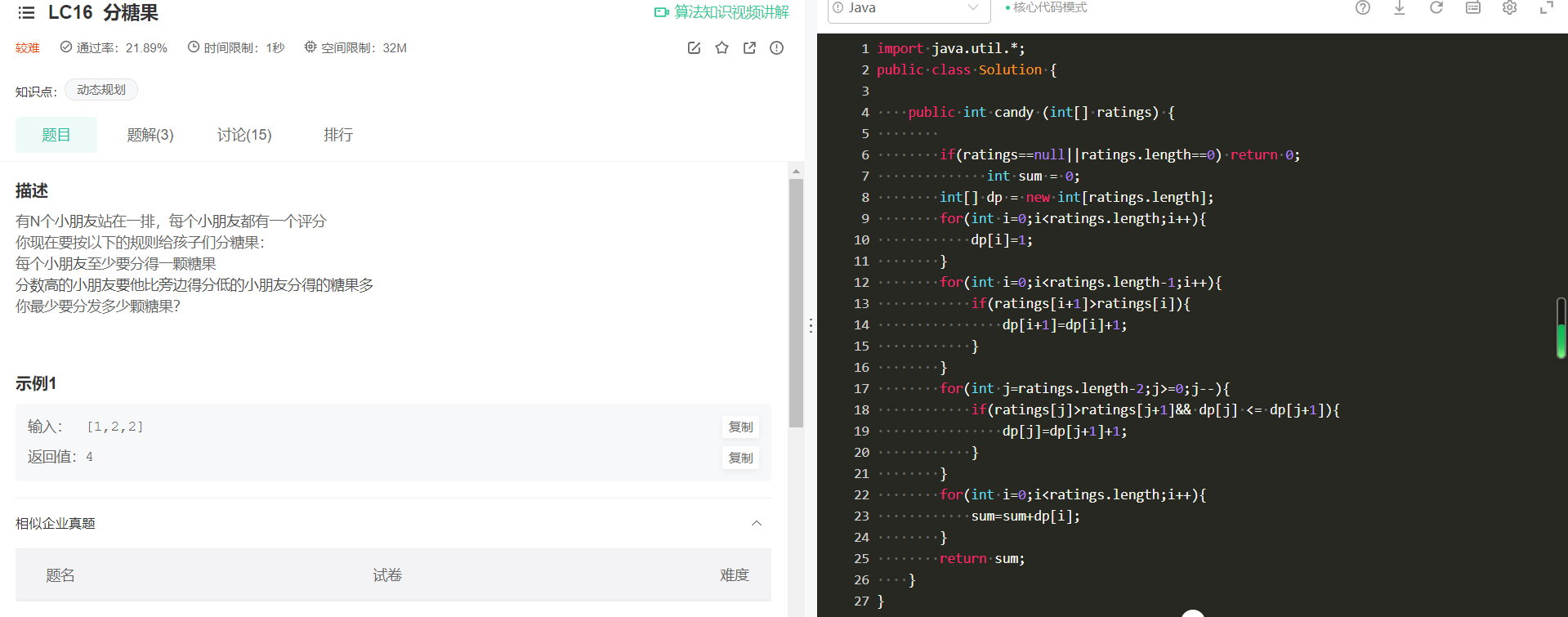The width and height of the screenshot is (1568, 617).
Task: Click the 较难 difficulty label
Action: pos(28,48)
